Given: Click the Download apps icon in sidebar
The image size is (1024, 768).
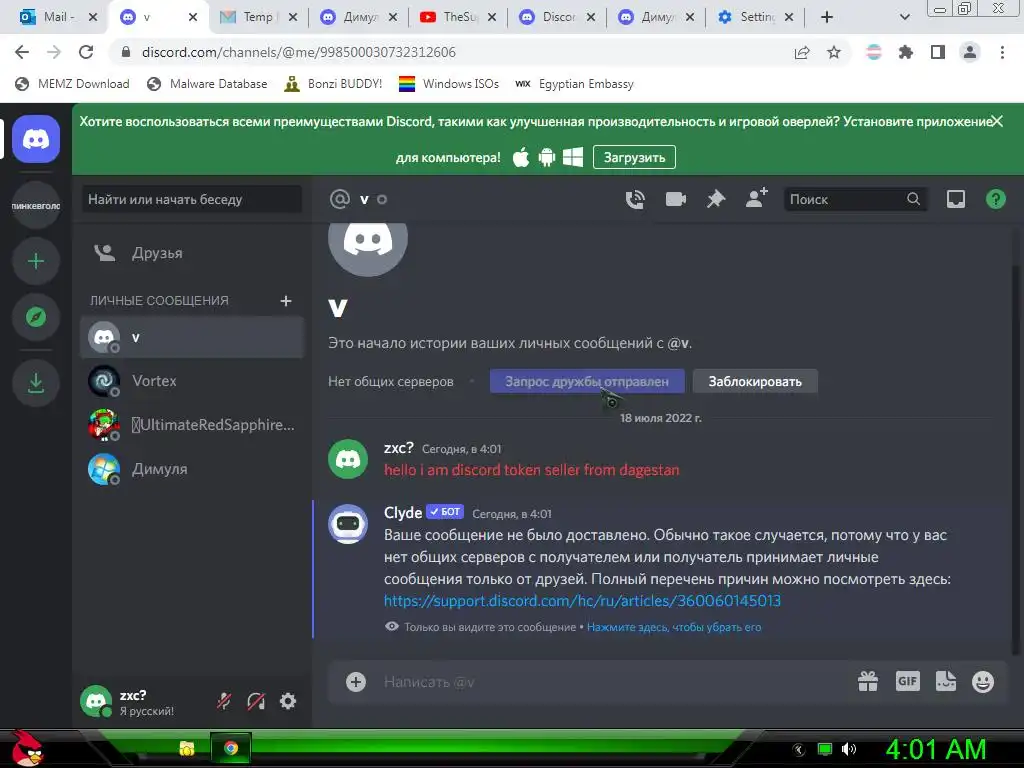Looking at the screenshot, I should coord(36,383).
